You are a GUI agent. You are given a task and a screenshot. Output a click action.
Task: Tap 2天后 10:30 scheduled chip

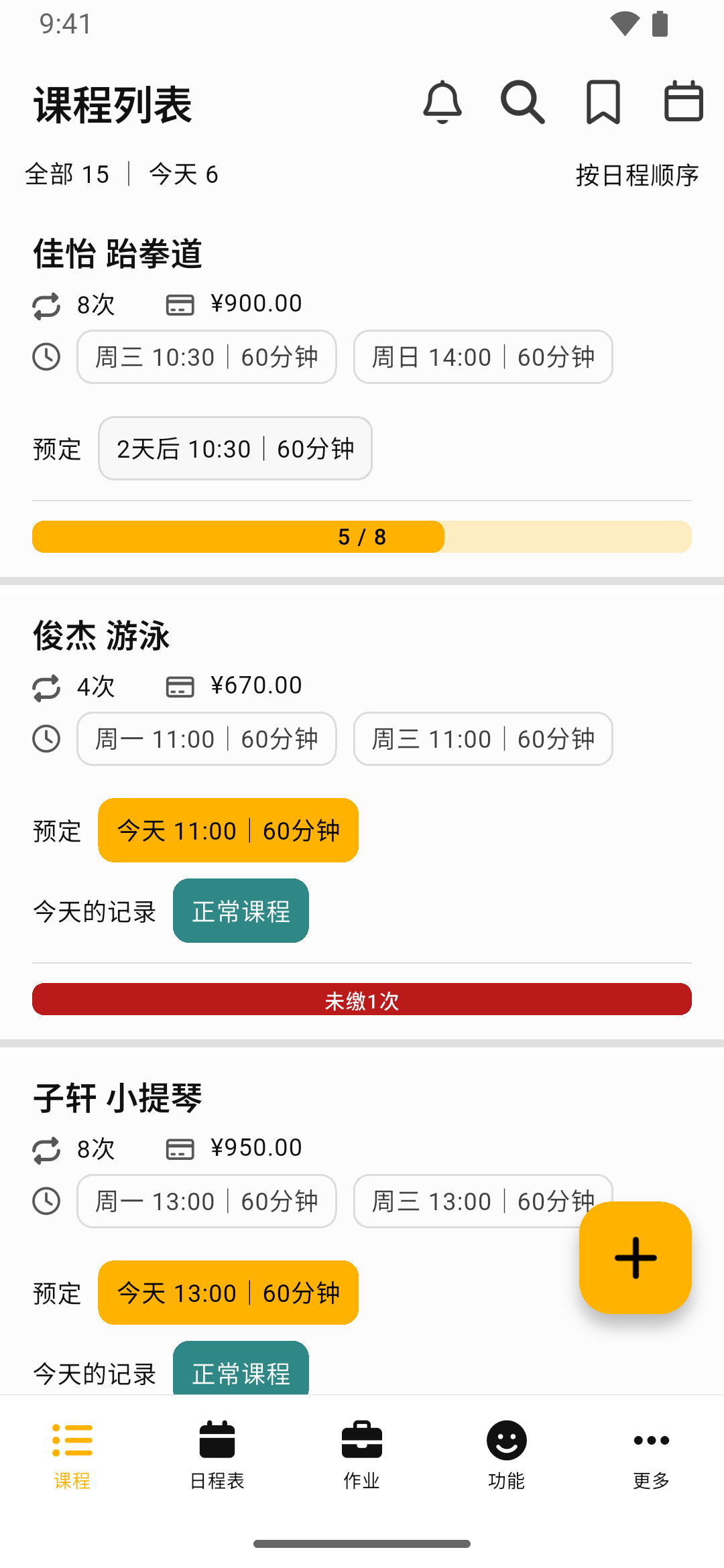coord(235,448)
